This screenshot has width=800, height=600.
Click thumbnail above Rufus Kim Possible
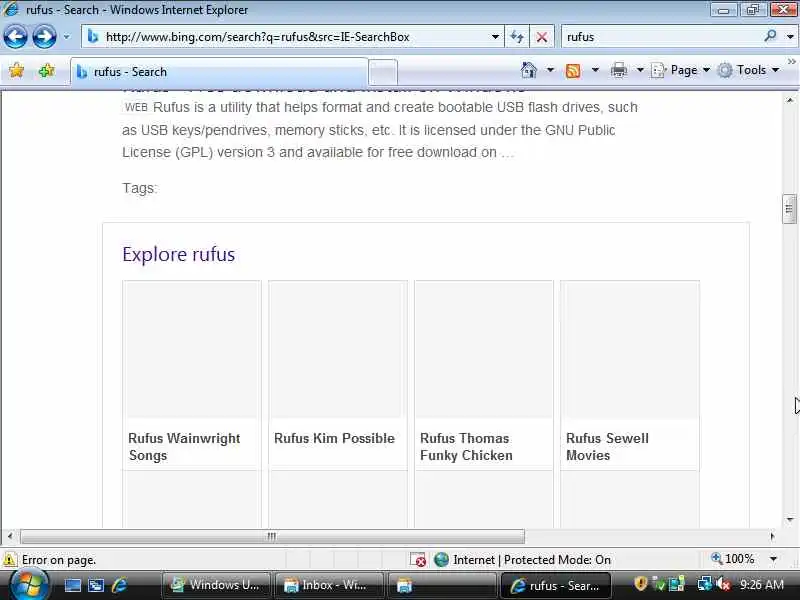[338, 350]
